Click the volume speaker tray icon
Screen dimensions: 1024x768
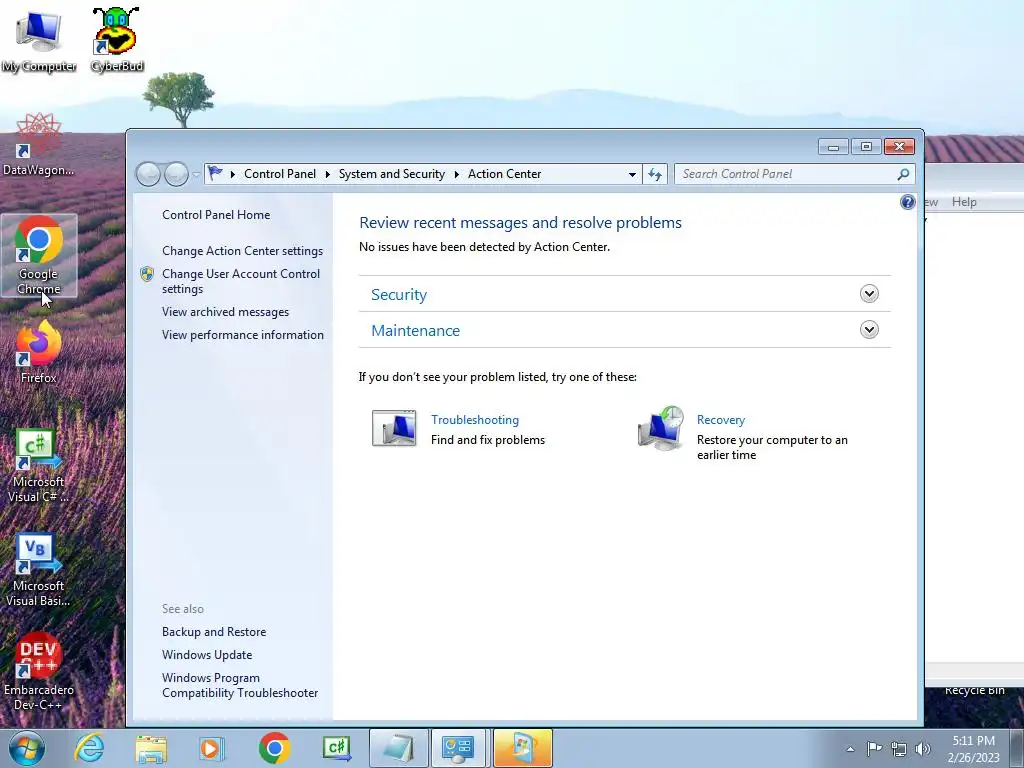tap(922, 749)
